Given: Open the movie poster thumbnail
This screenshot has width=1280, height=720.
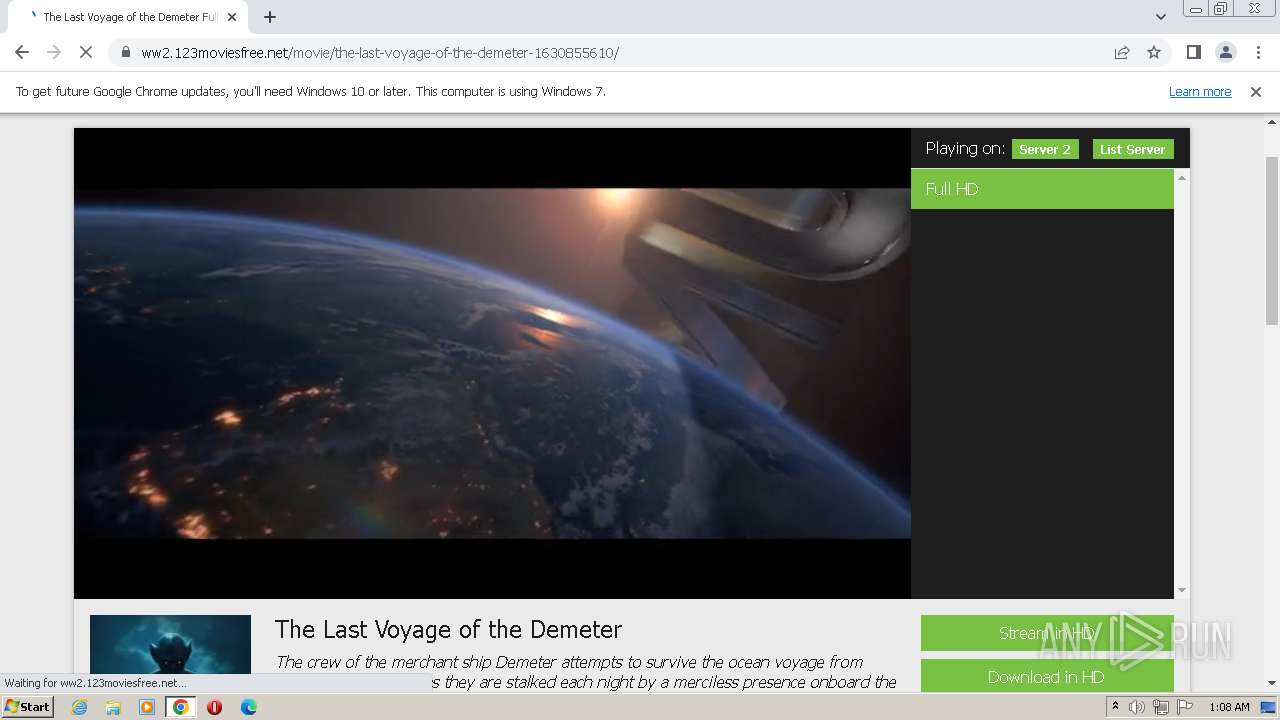Looking at the screenshot, I should pyautogui.click(x=170, y=644).
